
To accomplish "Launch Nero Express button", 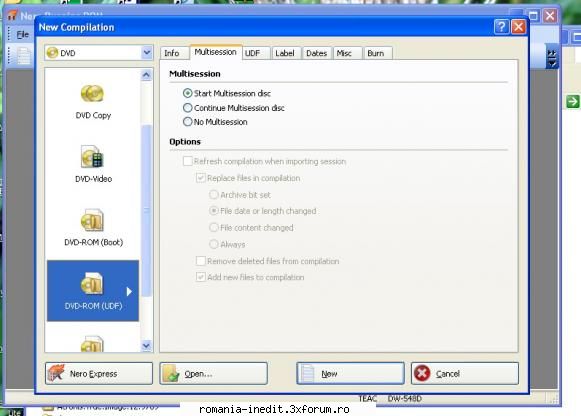I will (99, 373).
